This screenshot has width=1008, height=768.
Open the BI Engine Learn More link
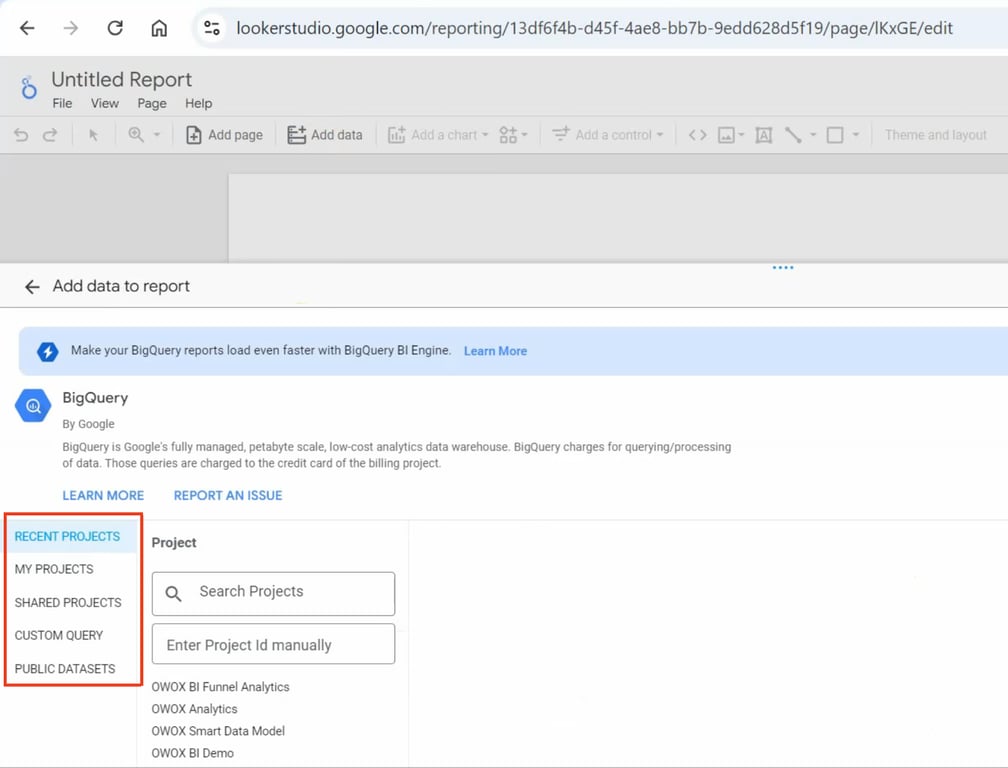(x=496, y=351)
